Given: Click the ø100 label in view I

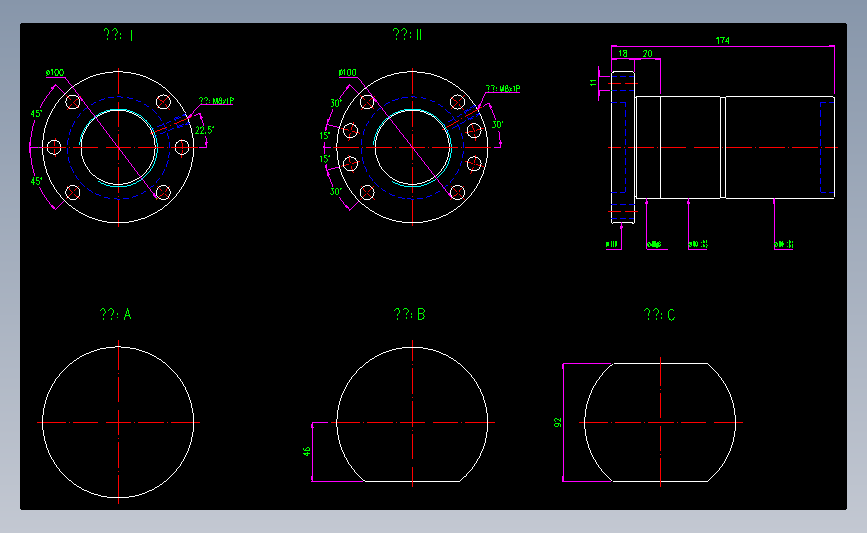Looking at the screenshot, I should (55, 72).
